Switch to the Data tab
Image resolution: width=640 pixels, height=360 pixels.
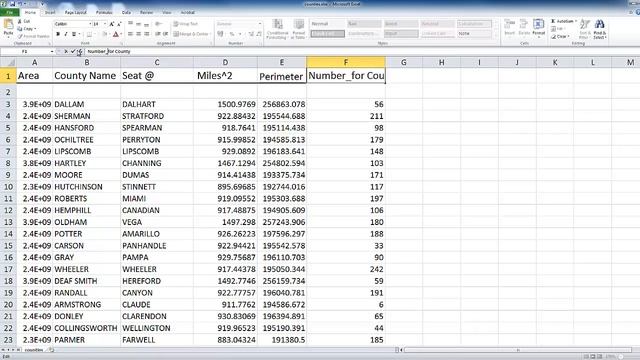pos(127,13)
